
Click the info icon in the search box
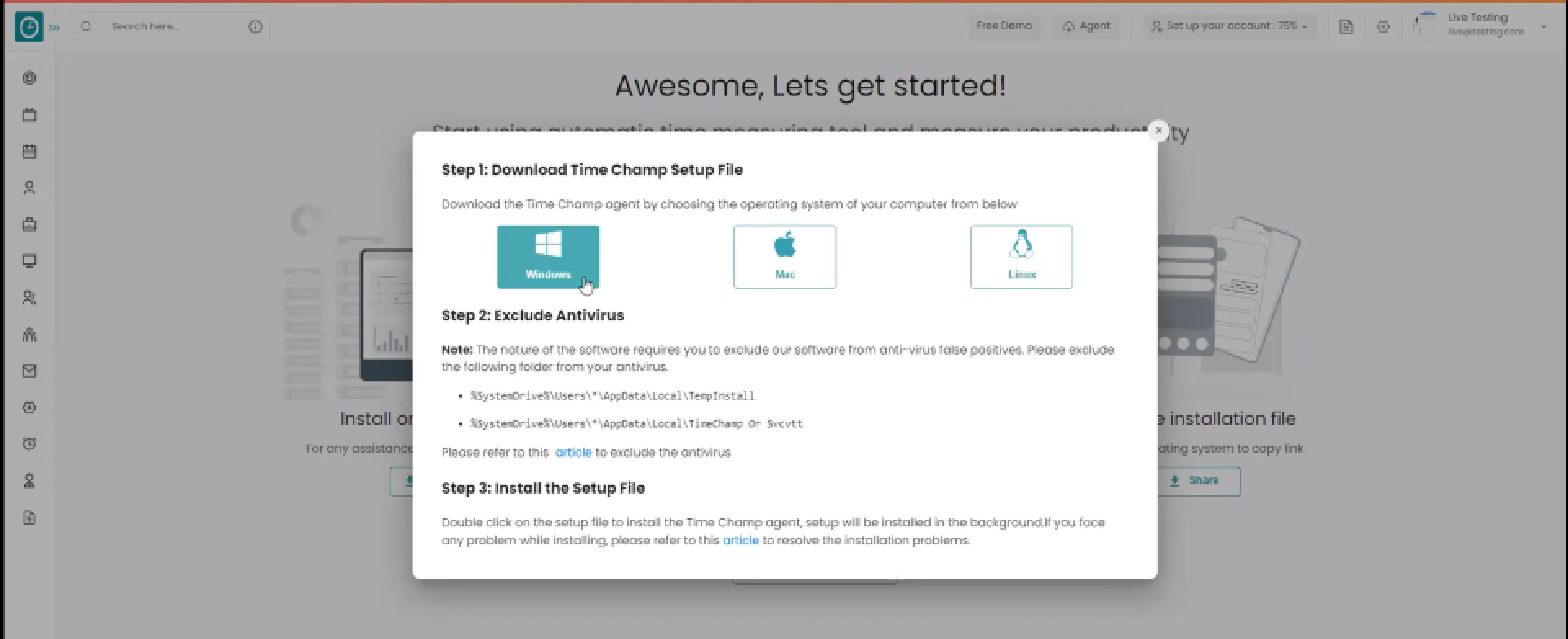(256, 26)
